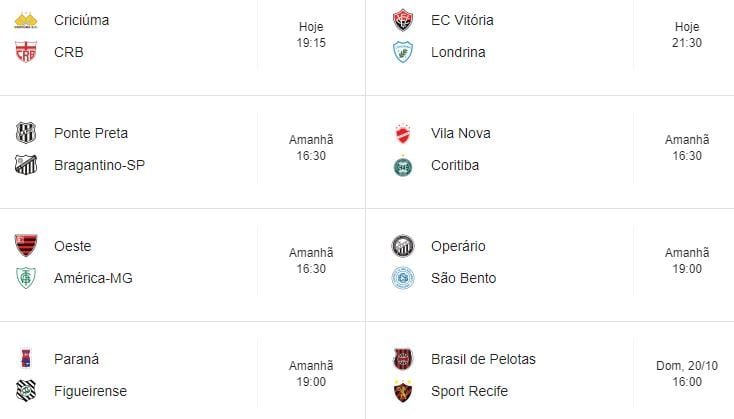Open the Bragantino-SP team name link
Viewport: 734px width, 419px height.
(99, 165)
